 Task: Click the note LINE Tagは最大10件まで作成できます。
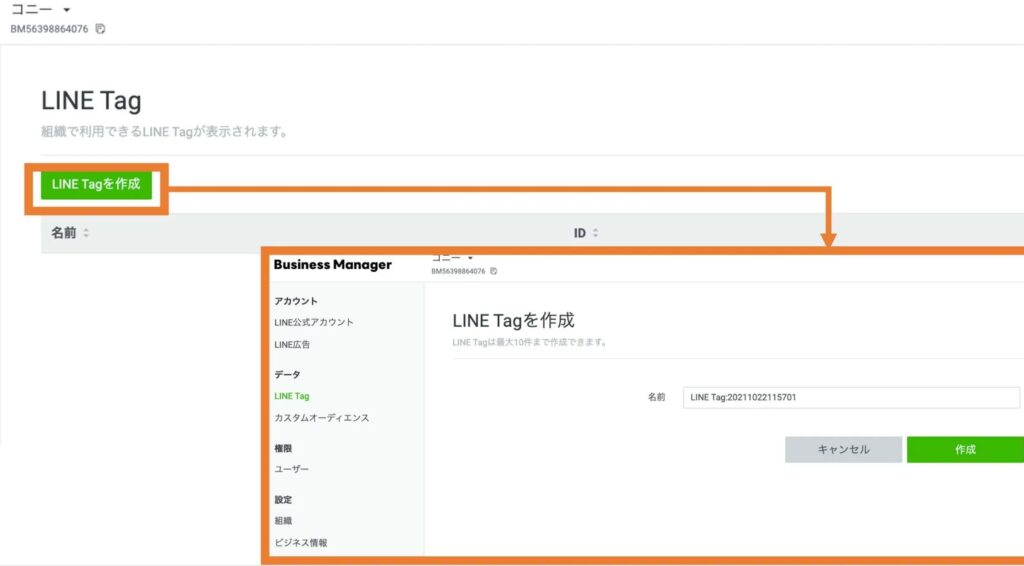point(530,342)
